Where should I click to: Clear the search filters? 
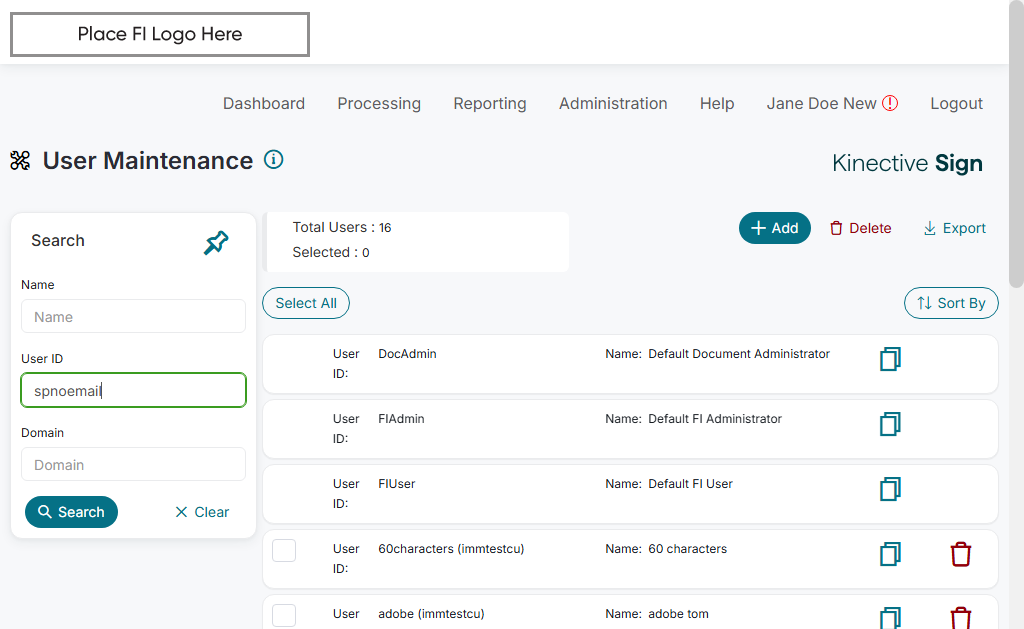(202, 512)
